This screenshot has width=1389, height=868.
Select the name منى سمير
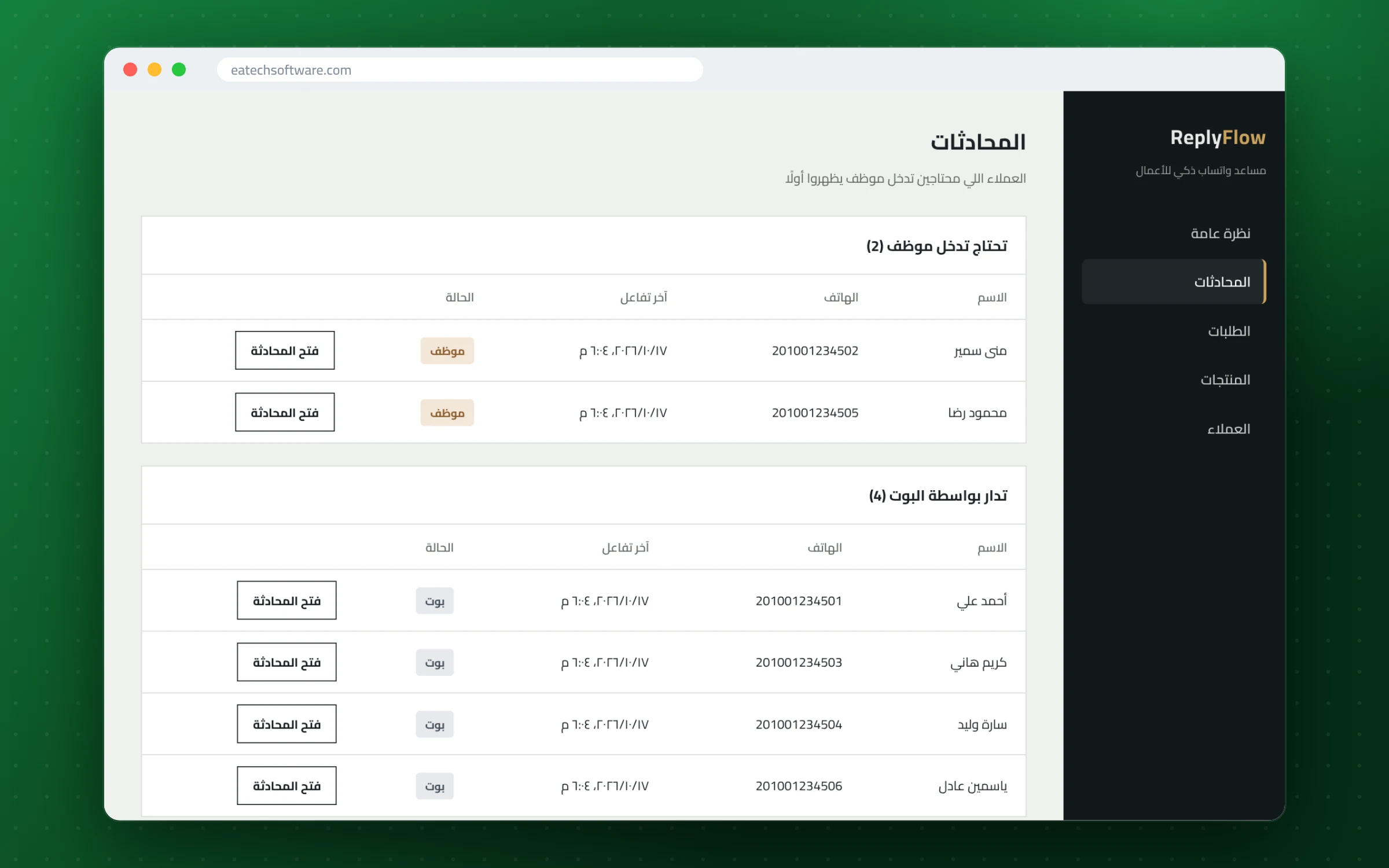980,351
